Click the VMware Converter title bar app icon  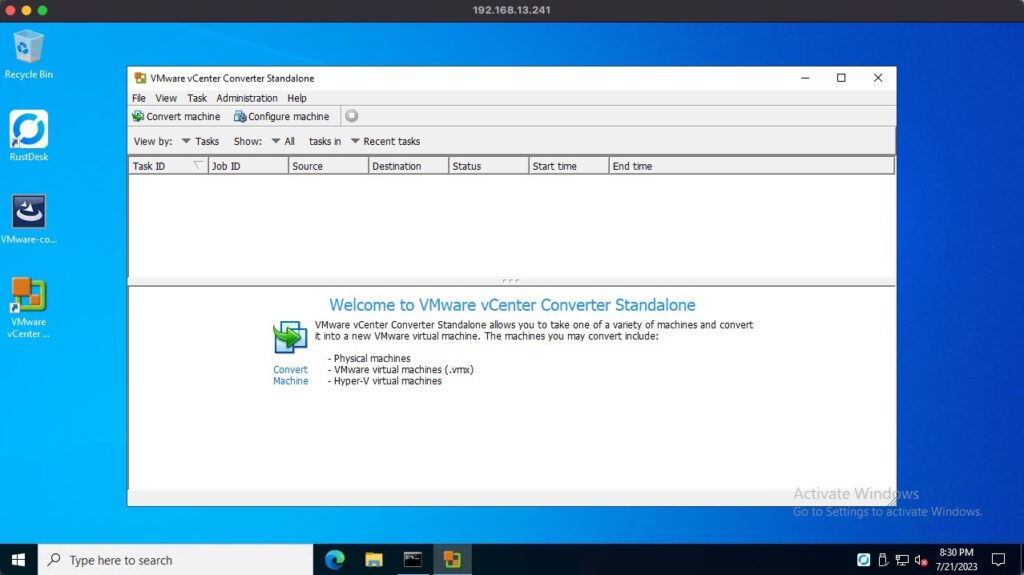[140, 78]
